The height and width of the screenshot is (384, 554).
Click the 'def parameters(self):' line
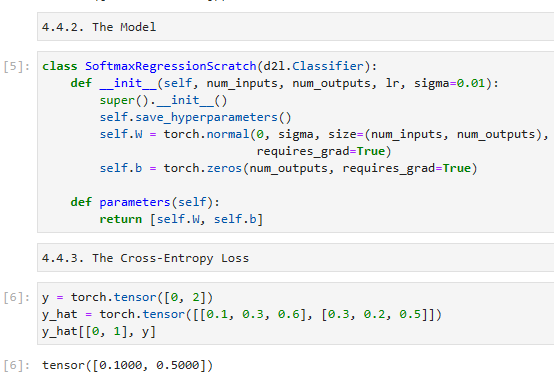145,202
